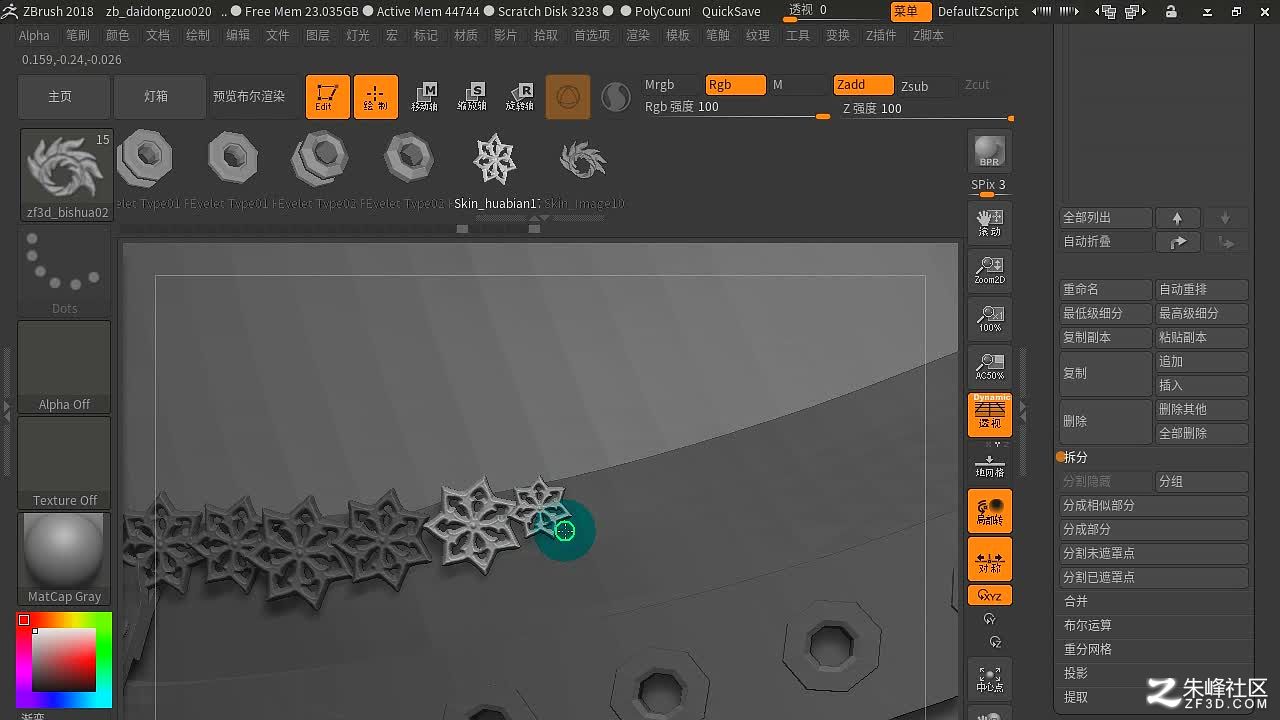The width and height of the screenshot is (1280, 720).
Task: Open the MatCap Gray material picker
Action: click(64, 560)
